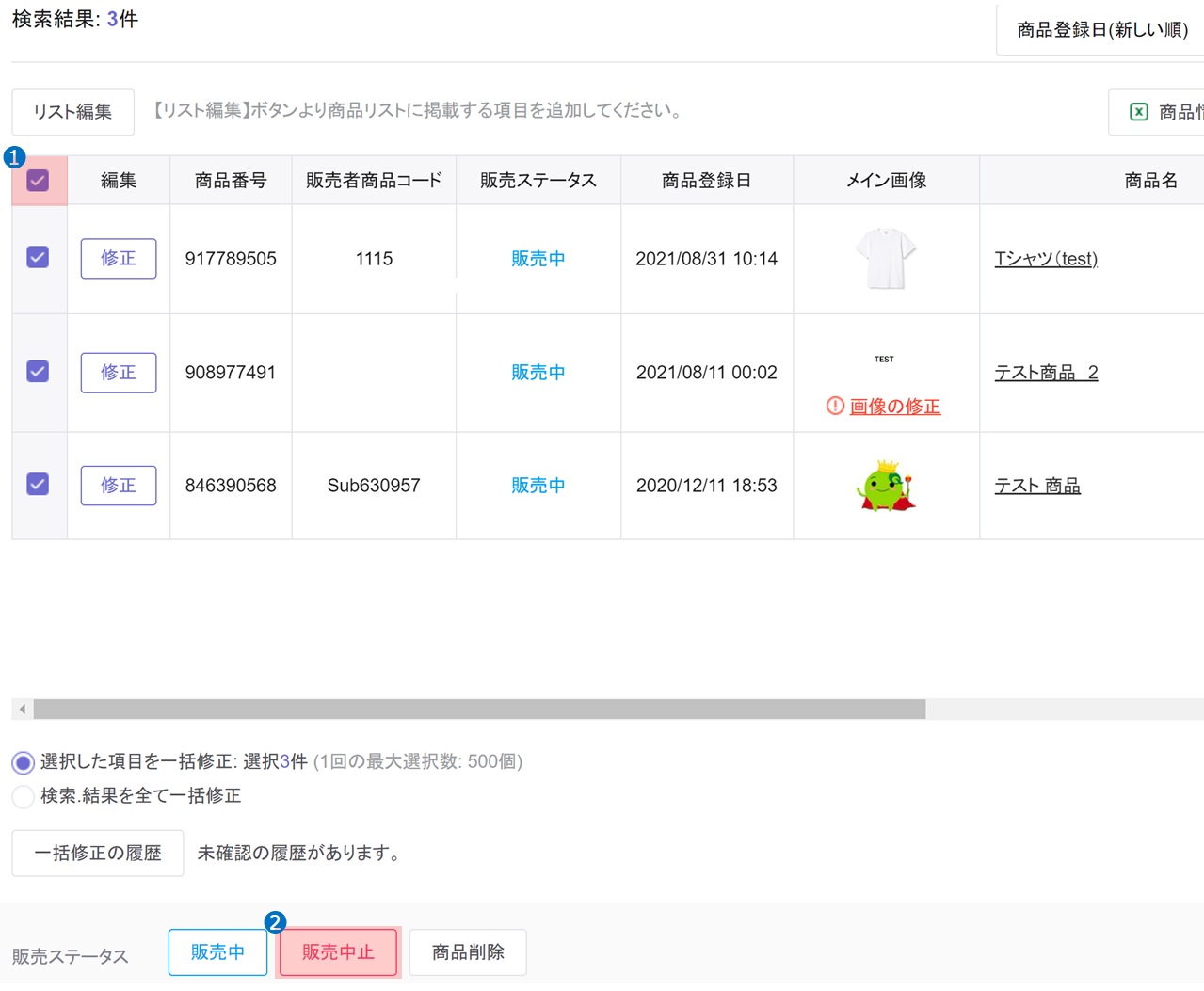Uncheck the checkbox for product 908977491
1204x991 pixels.
[38, 372]
